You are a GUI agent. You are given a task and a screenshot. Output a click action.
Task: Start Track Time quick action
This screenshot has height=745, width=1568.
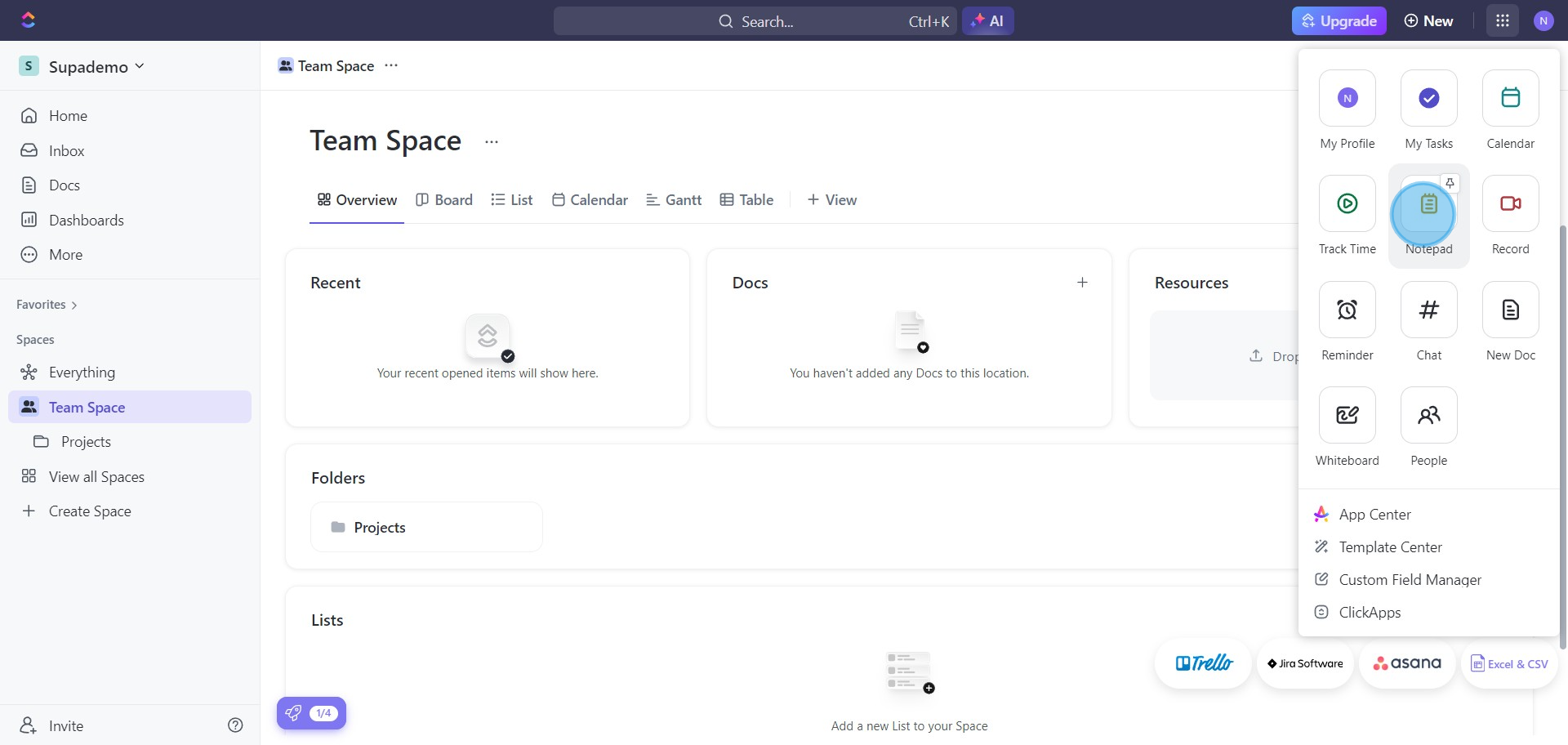point(1347,216)
